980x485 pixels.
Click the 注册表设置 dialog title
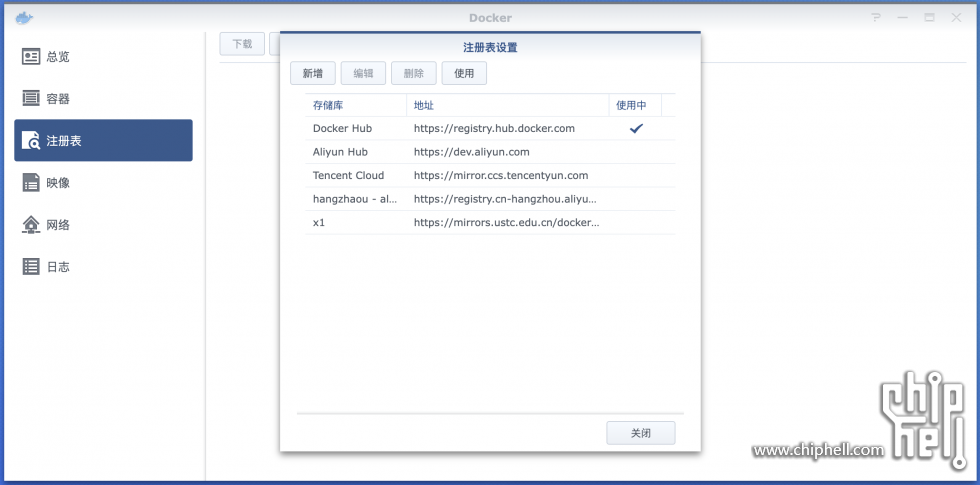(490, 48)
